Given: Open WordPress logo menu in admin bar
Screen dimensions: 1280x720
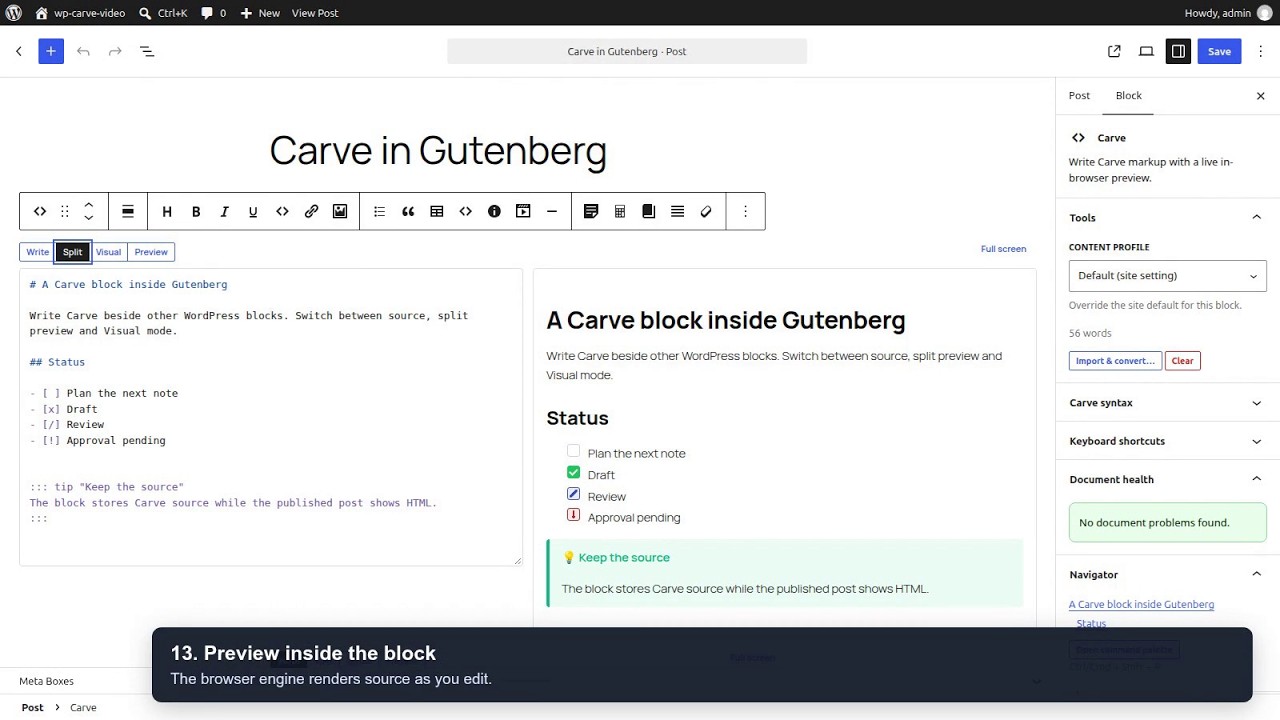Looking at the screenshot, I should pyautogui.click(x=14, y=13).
